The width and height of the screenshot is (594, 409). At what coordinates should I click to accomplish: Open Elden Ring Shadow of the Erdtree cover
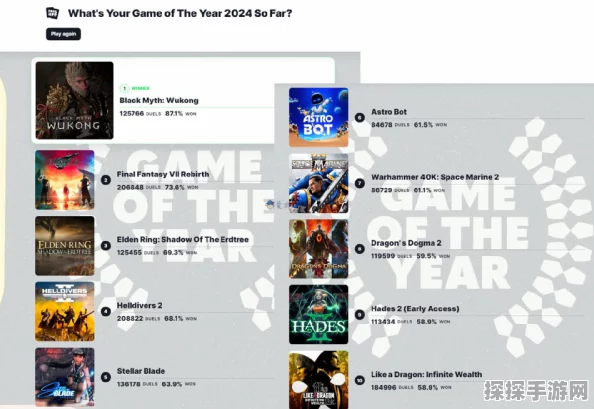point(65,246)
